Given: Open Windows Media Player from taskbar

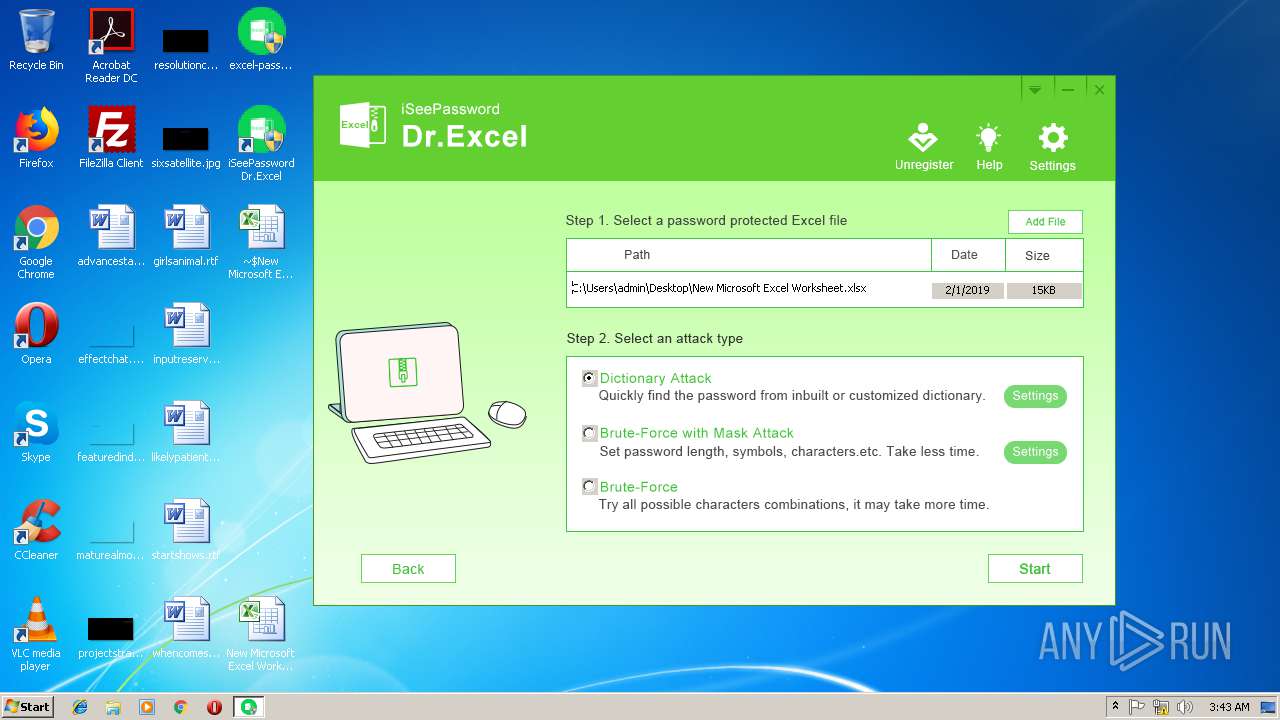Looking at the screenshot, I should point(147,707).
